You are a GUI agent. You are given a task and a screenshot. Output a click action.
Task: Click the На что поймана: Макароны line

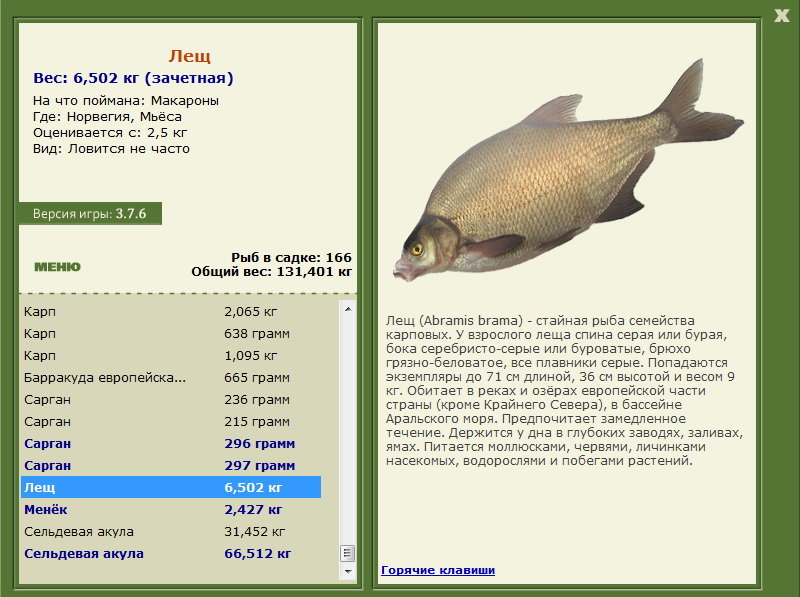[126, 101]
